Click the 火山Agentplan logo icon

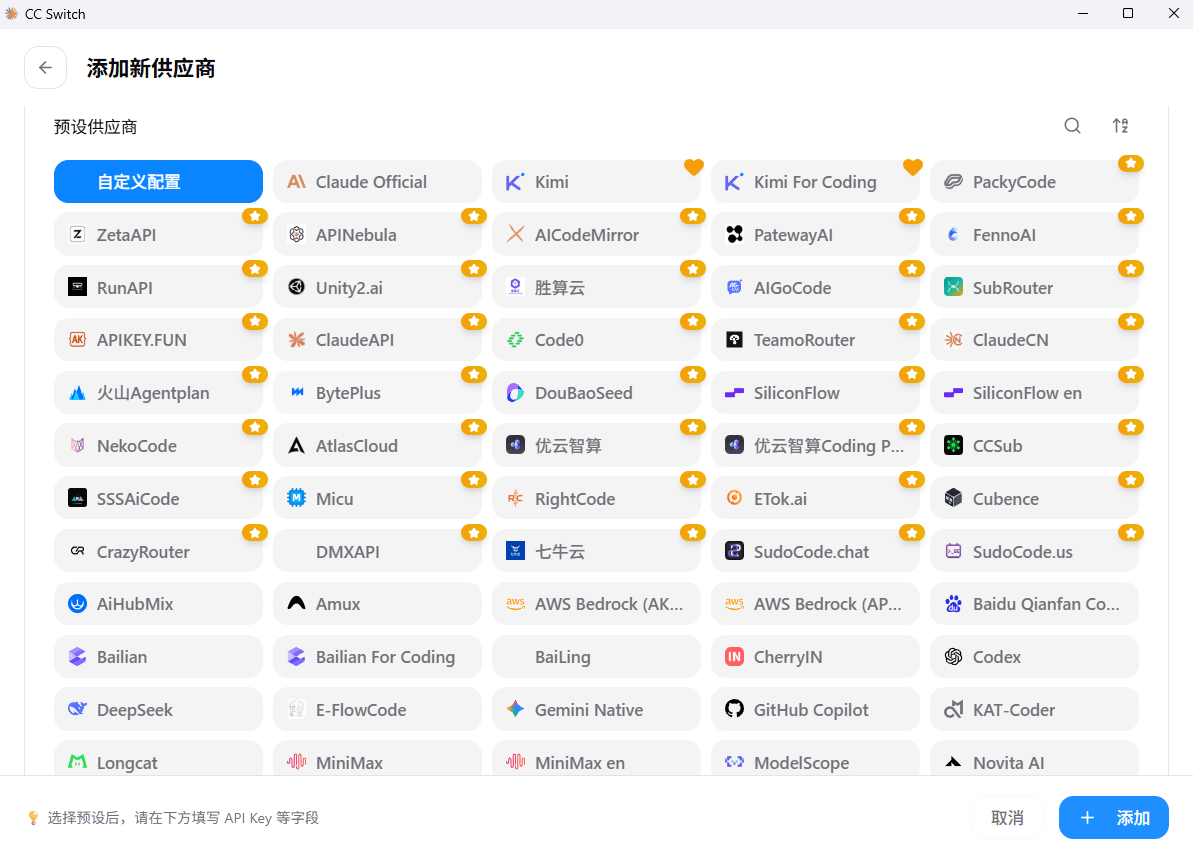[78, 393]
